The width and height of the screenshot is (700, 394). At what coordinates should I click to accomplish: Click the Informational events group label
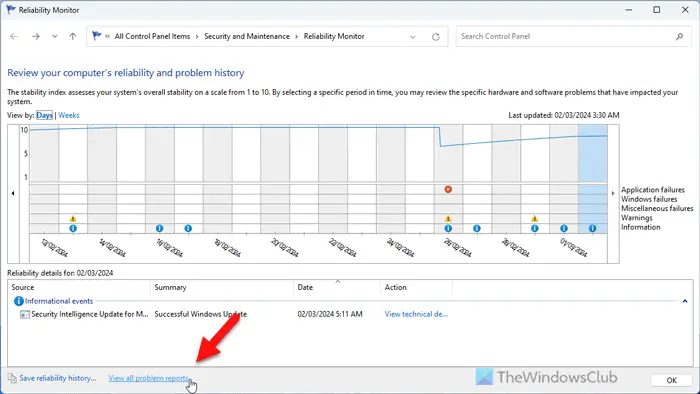(59, 301)
